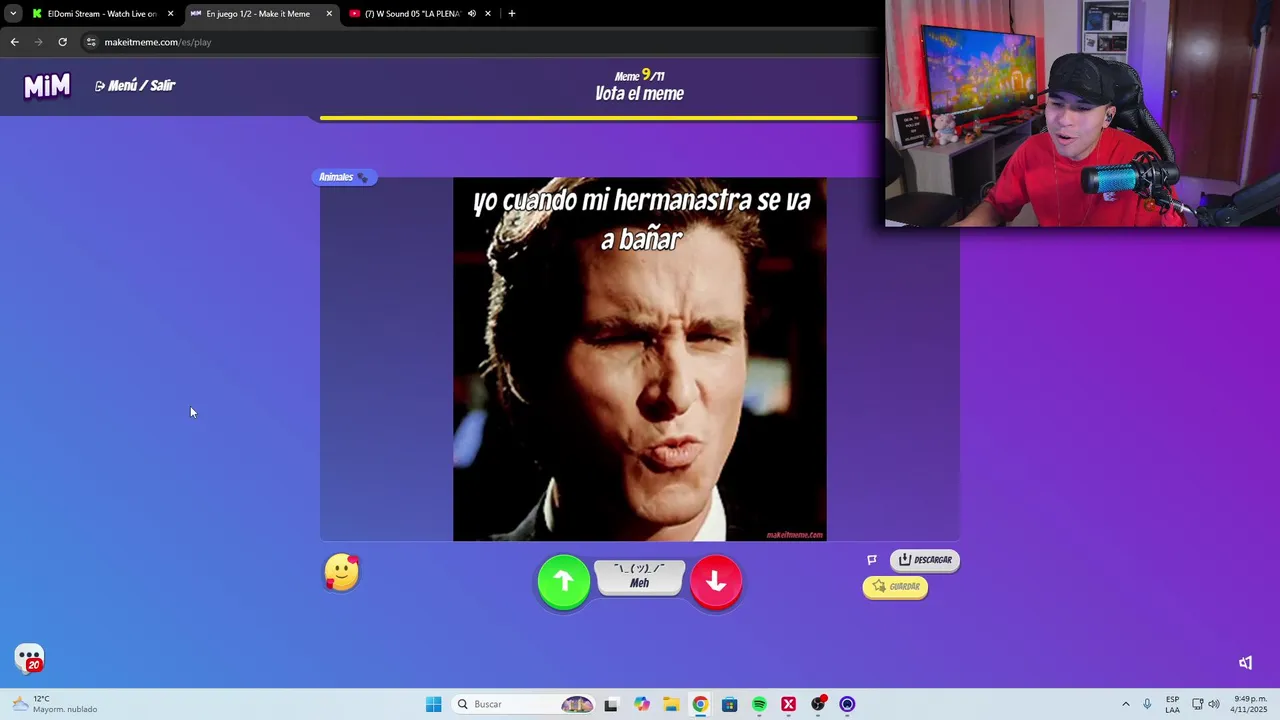Upvote the meme with green arrow
1280x720 pixels.
pyautogui.click(x=564, y=581)
